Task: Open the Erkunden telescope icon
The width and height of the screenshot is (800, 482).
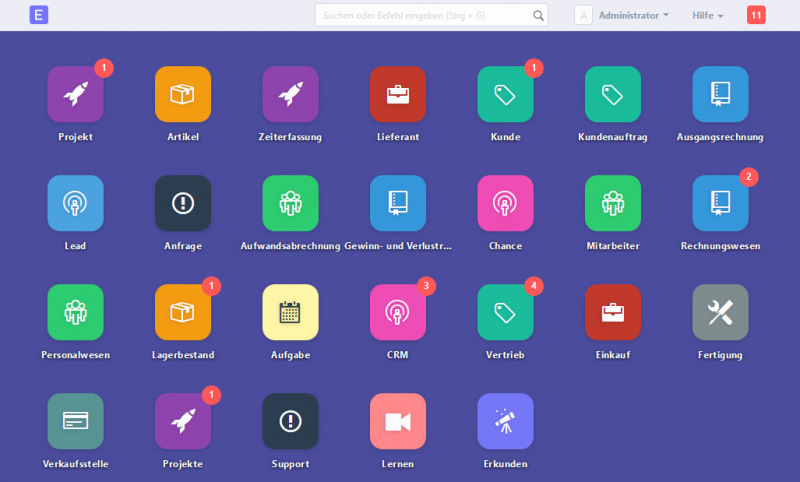Action: click(505, 421)
